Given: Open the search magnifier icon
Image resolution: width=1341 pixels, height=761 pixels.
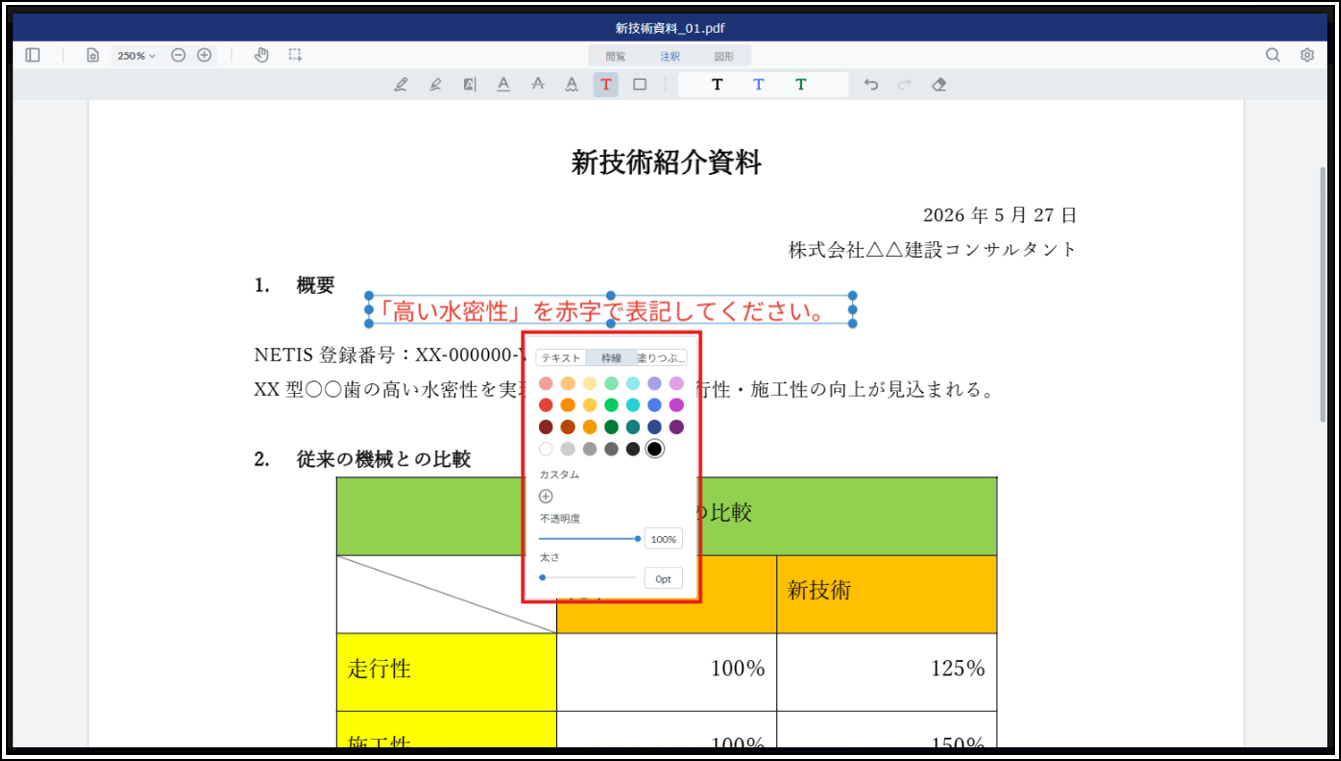Looking at the screenshot, I should pyautogui.click(x=1273, y=55).
